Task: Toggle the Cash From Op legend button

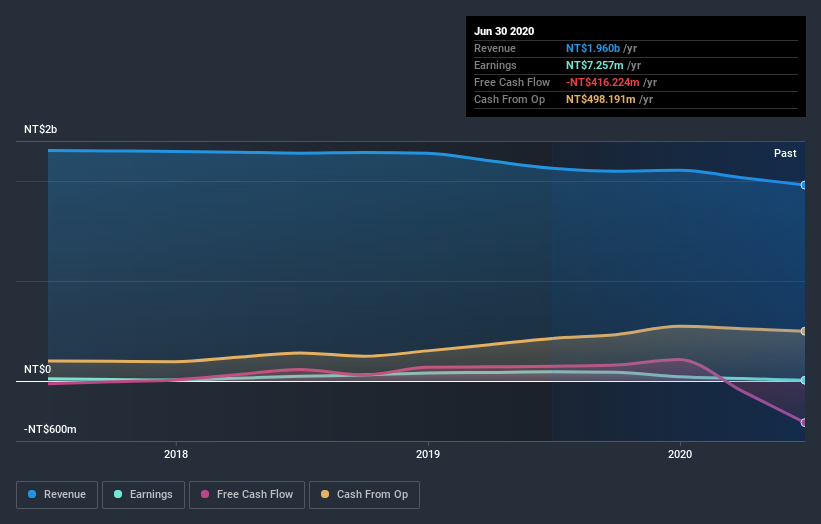Action: pos(364,495)
